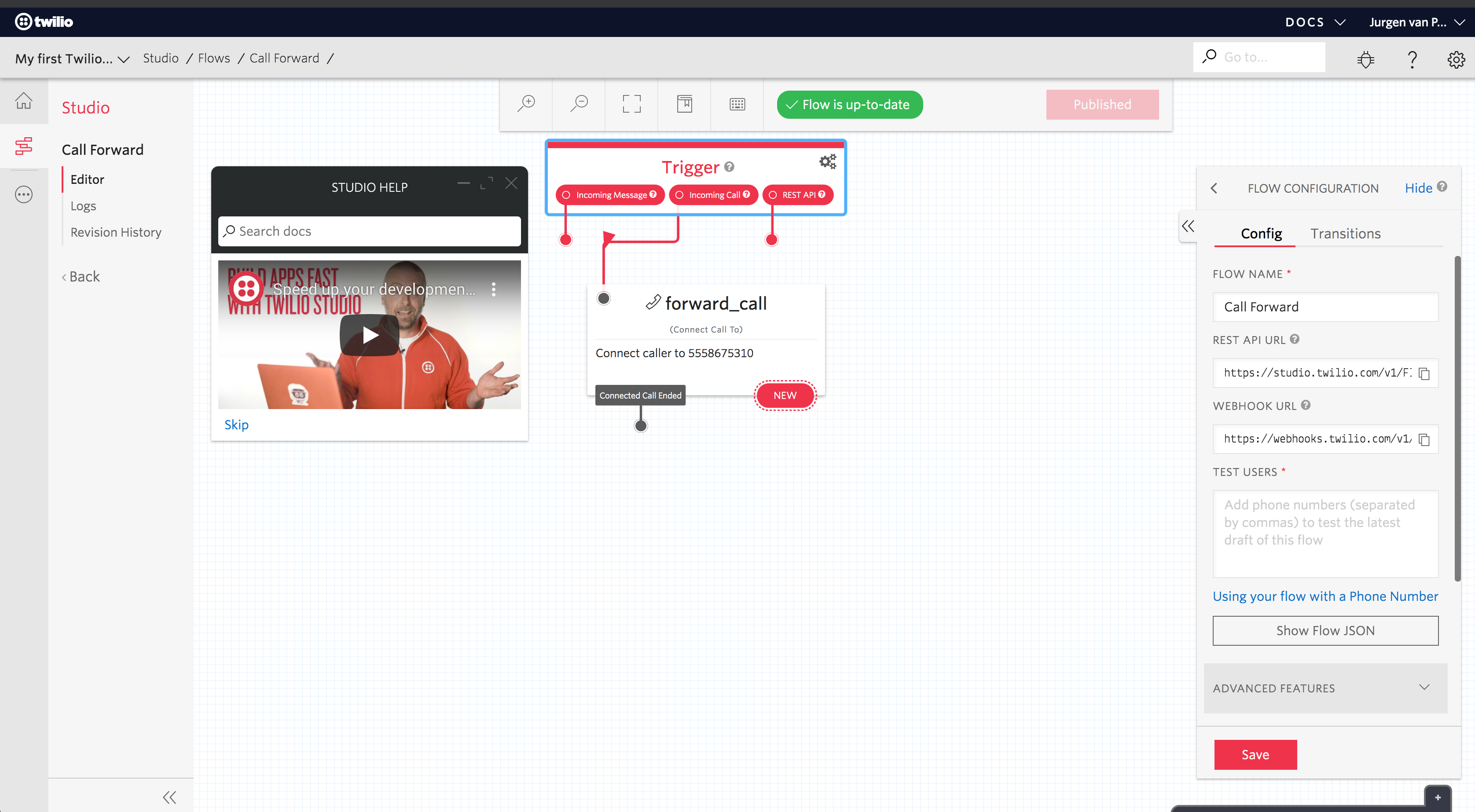The image size is (1475, 812).
Task: Play the Twilio Studio video
Action: click(369, 335)
